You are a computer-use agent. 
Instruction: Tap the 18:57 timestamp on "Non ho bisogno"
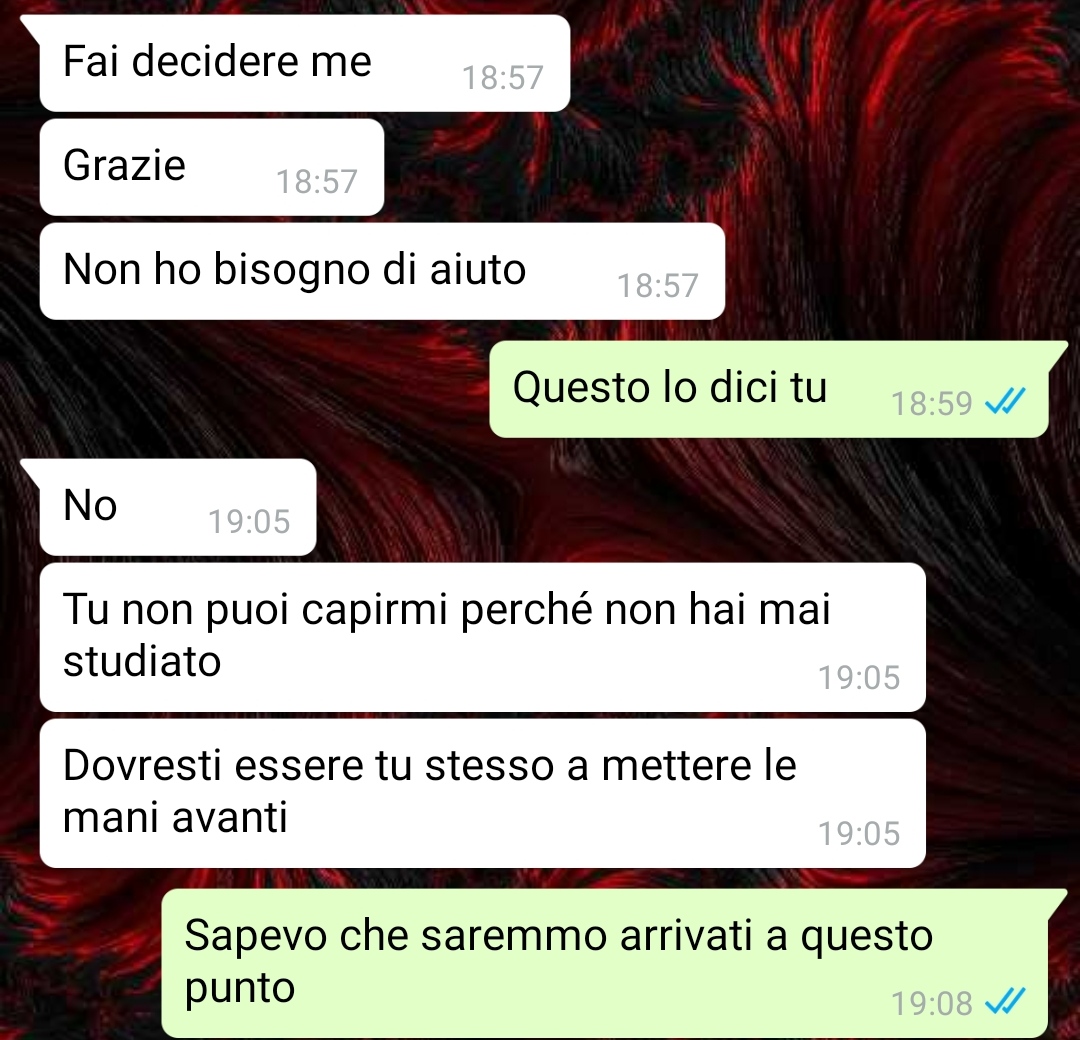click(x=658, y=286)
